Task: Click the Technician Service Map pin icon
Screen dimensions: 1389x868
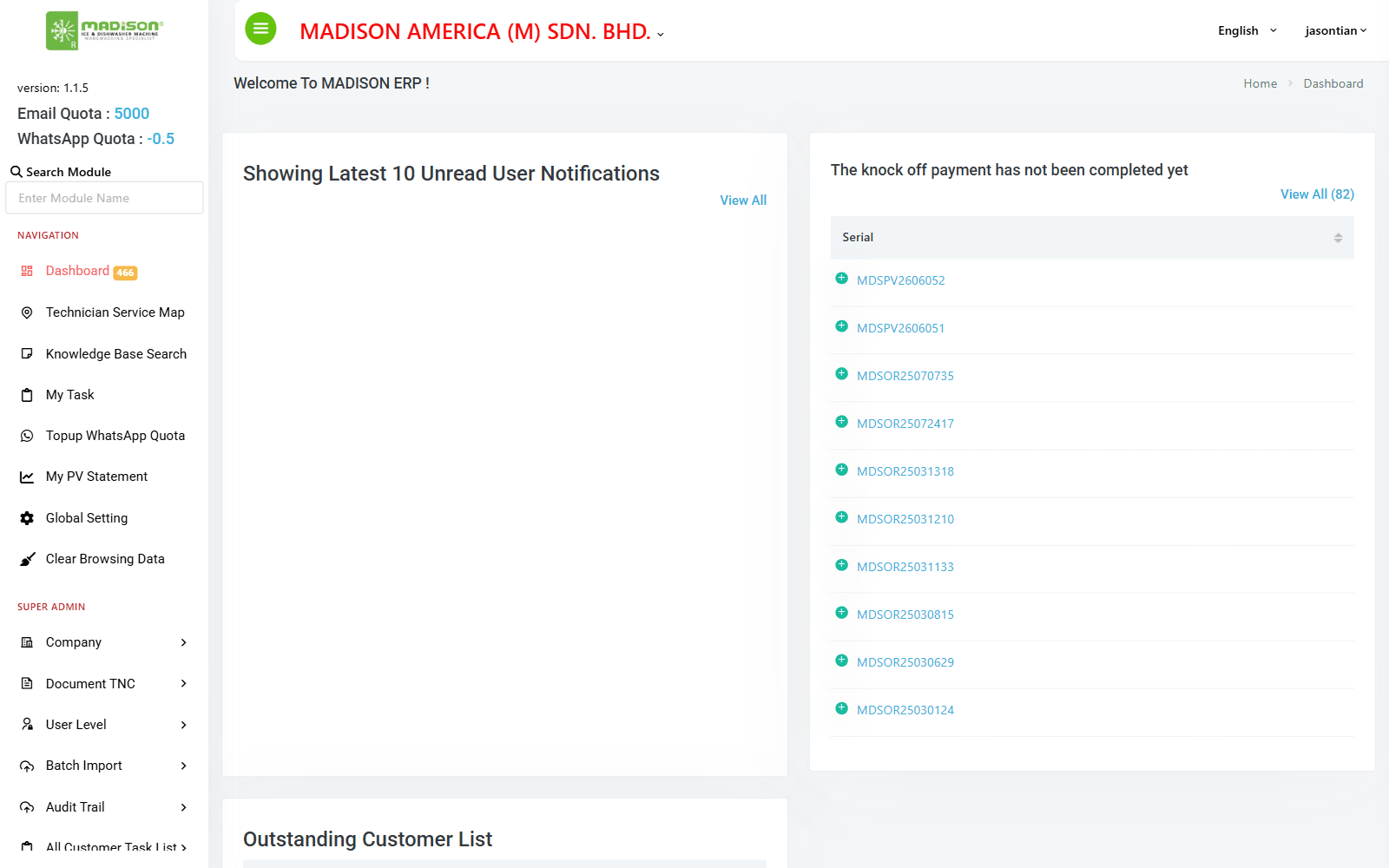Action: pos(27,312)
